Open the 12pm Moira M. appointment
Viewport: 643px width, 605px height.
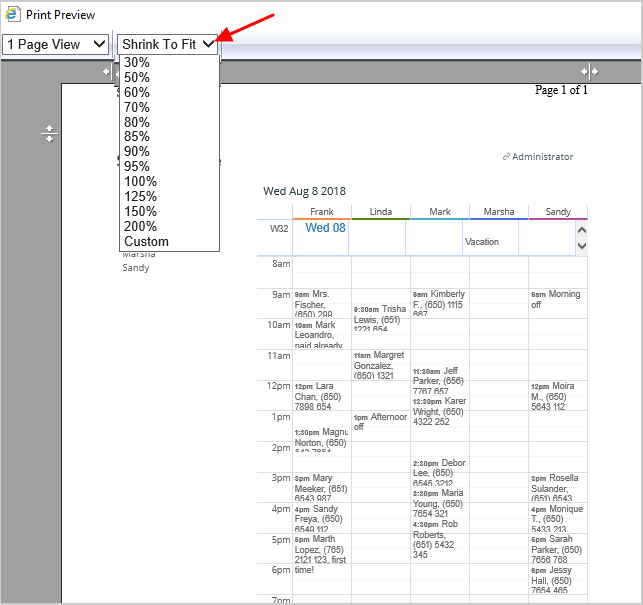pos(557,396)
